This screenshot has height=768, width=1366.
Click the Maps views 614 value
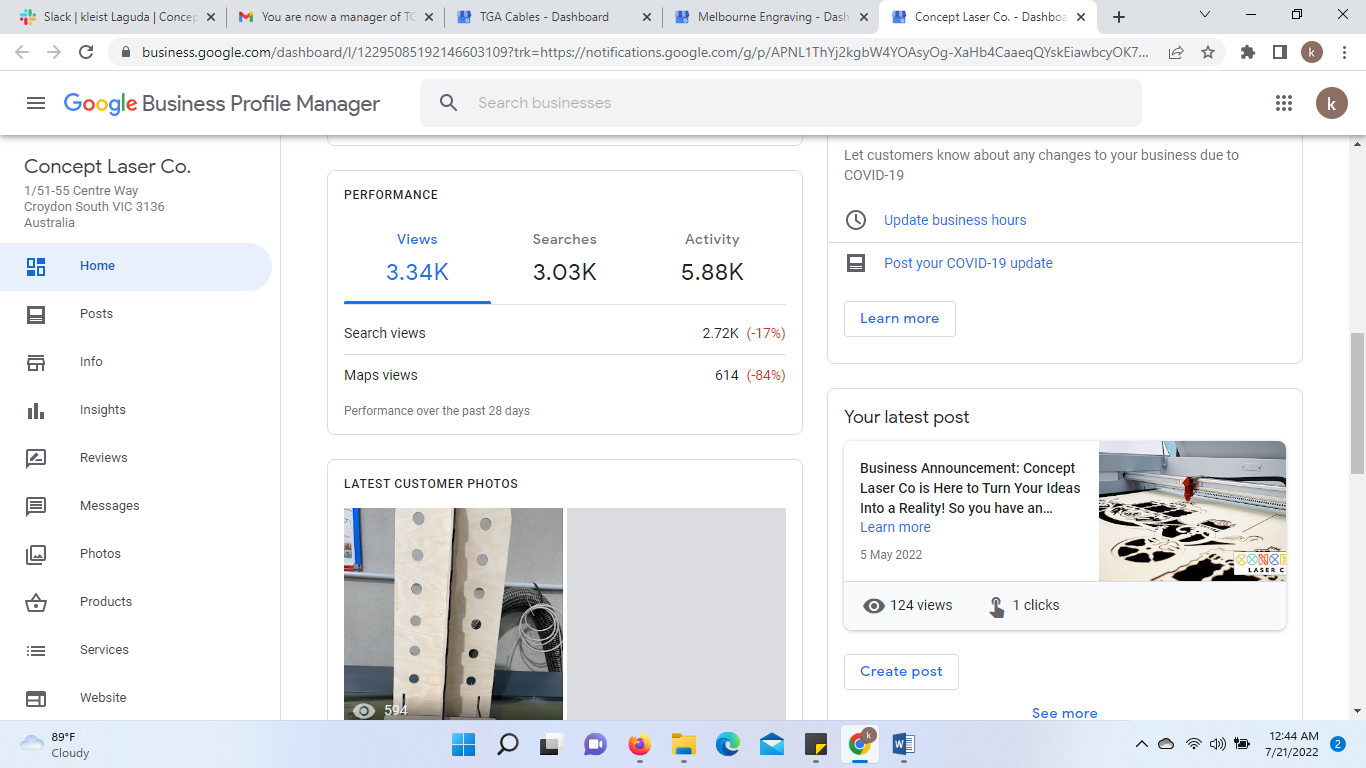(727, 375)
